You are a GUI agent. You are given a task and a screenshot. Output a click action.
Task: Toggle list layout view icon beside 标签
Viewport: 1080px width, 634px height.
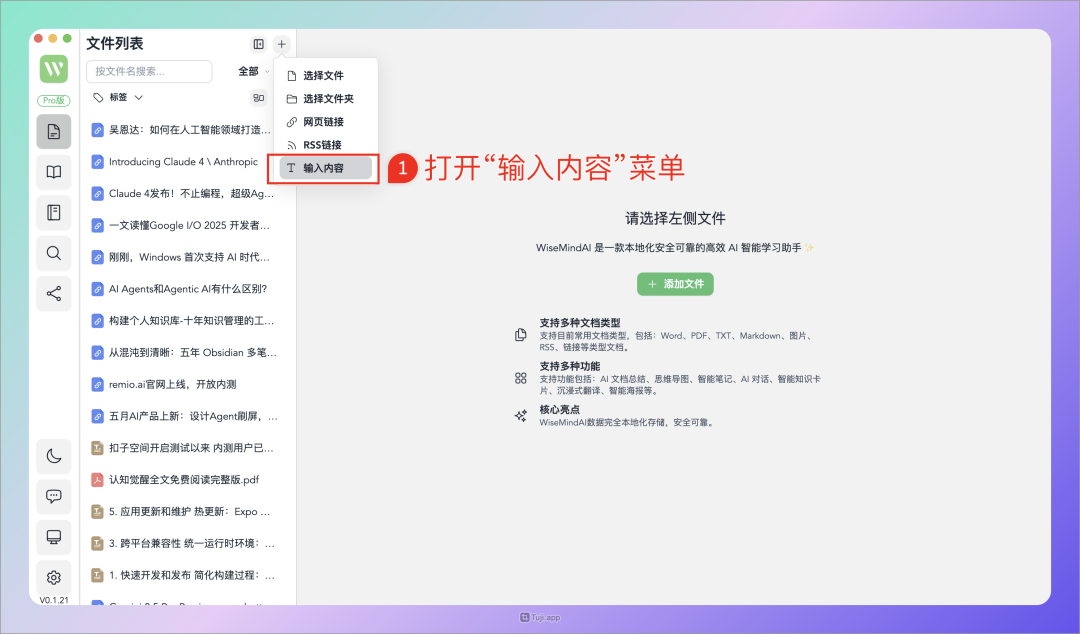[258, 98]
